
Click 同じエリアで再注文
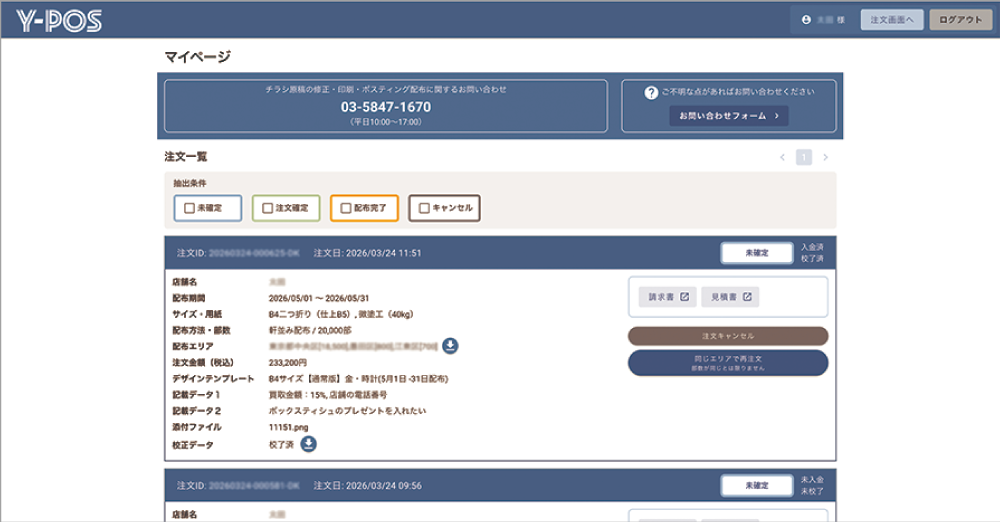coord(728,362)
